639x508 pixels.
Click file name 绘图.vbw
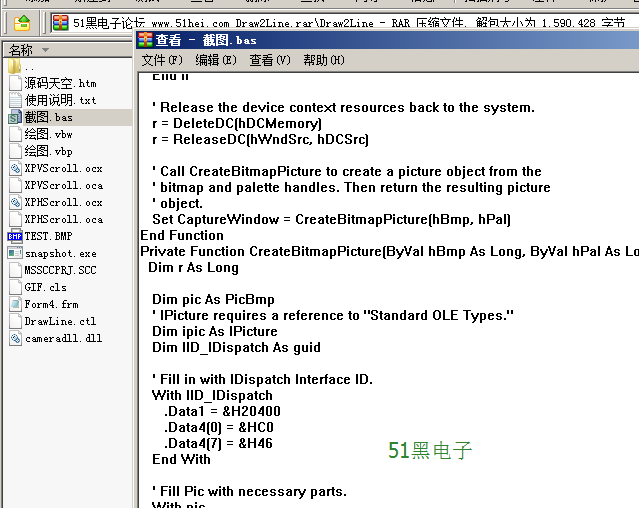click(48, 134)
